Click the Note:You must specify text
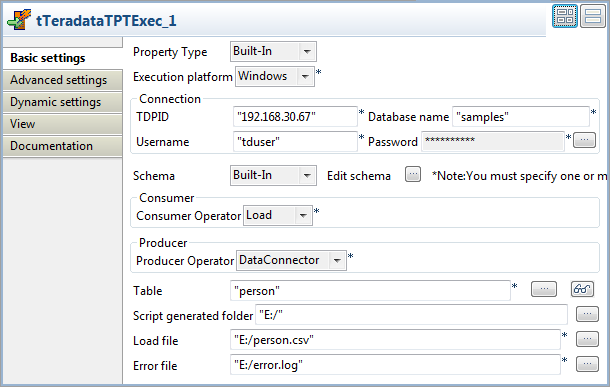610x387 pixels. click(519, 176)
